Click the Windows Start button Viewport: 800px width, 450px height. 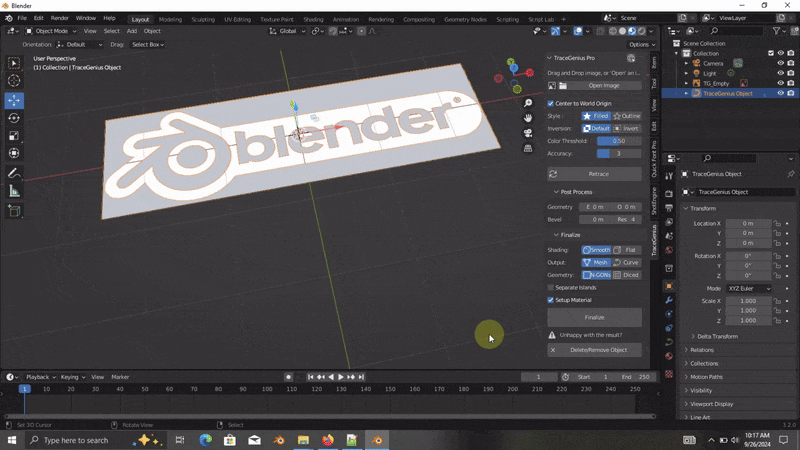pos(12,440)
